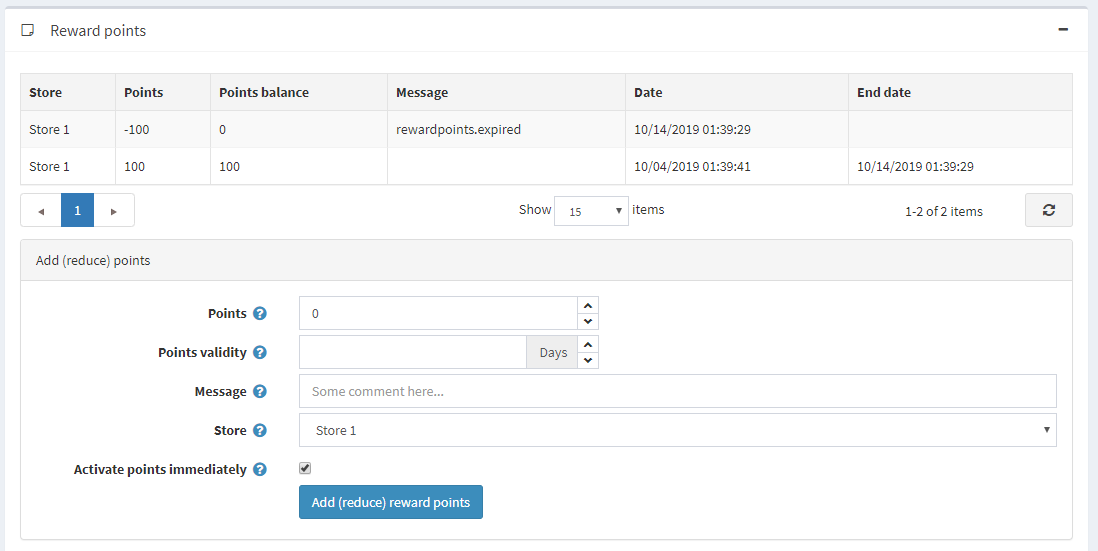Click help icon for Activate points immediately

click(260, 470)
